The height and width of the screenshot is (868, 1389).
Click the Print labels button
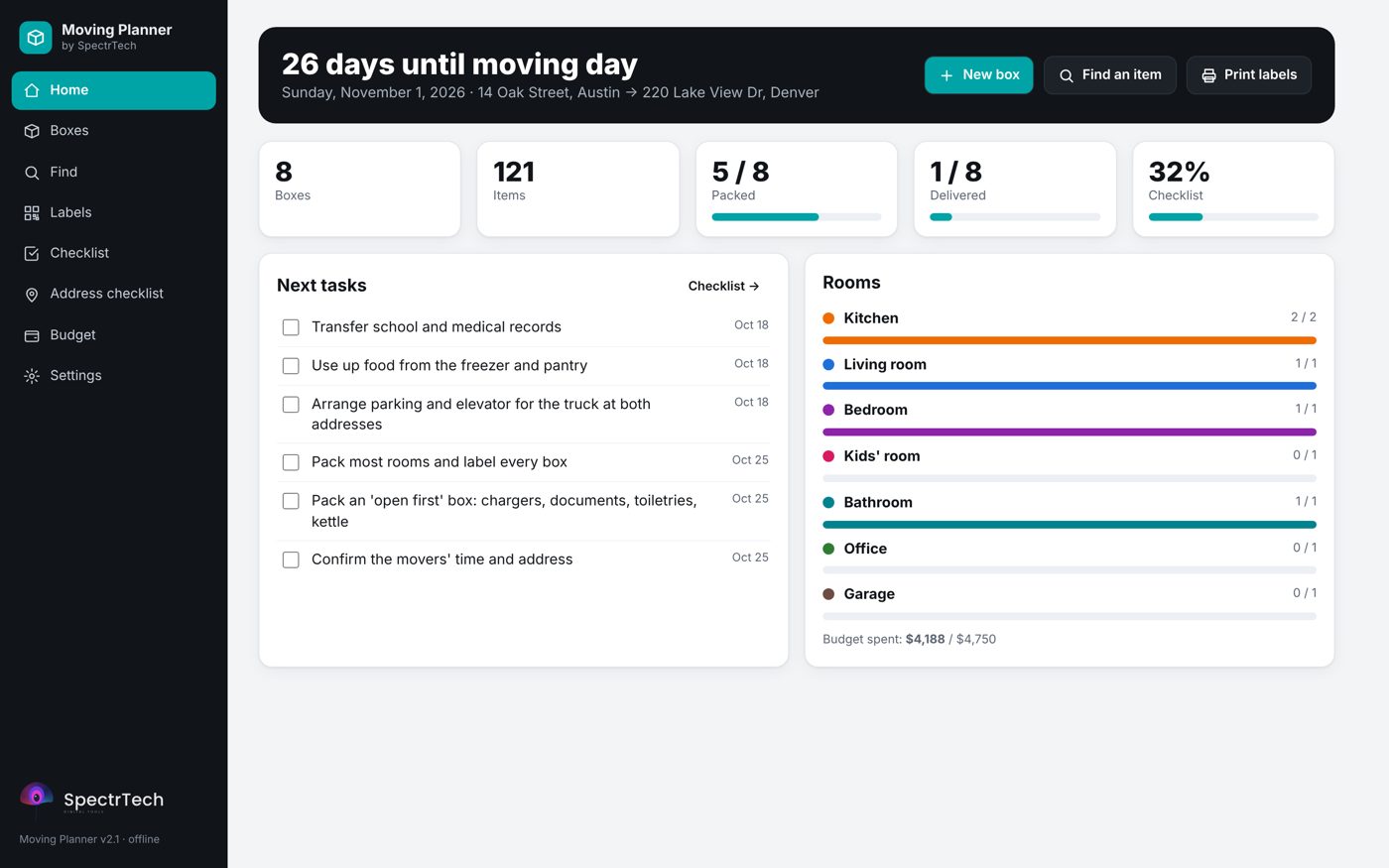(x=1248, y=75)
